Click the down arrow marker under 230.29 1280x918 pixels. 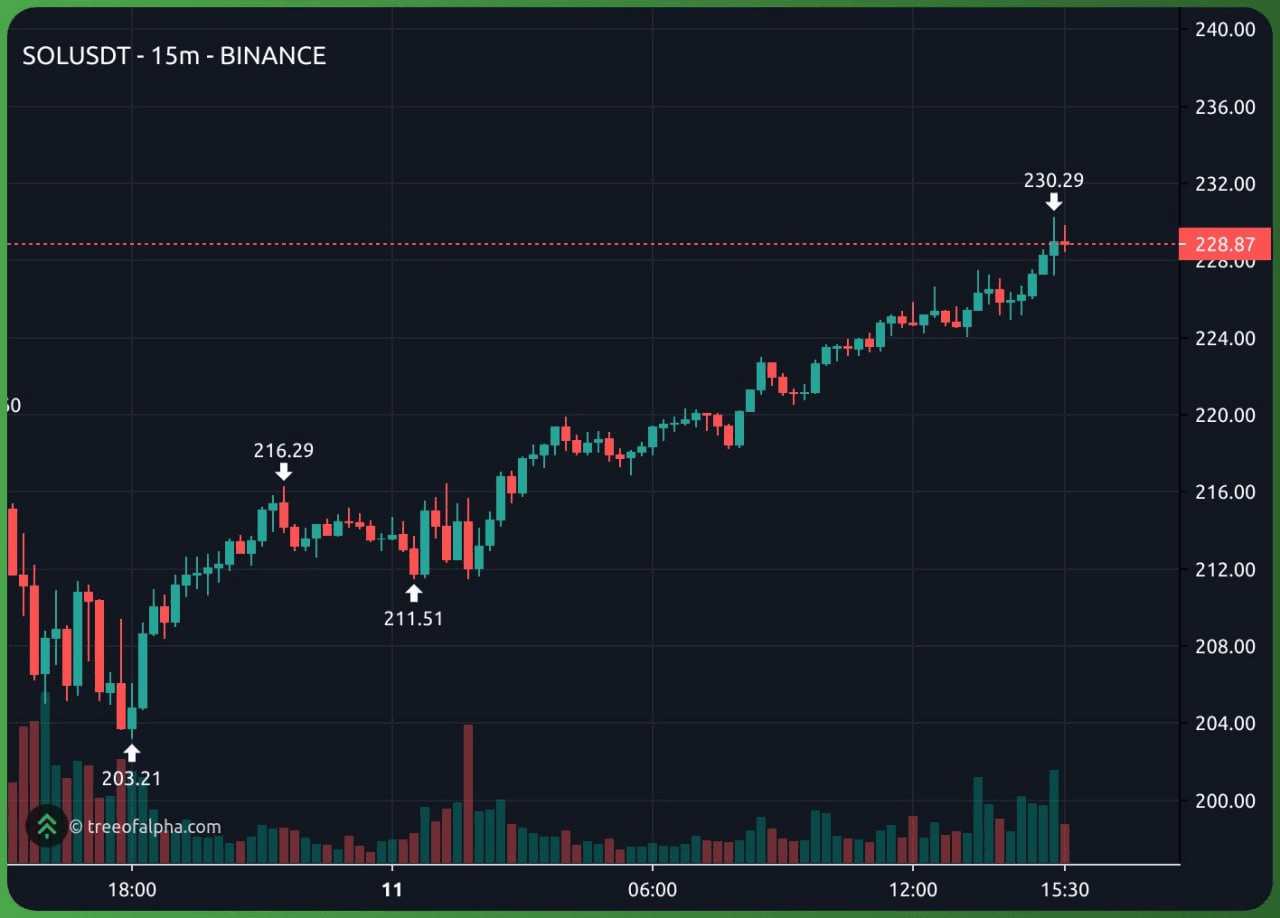tap(1054, 202)
